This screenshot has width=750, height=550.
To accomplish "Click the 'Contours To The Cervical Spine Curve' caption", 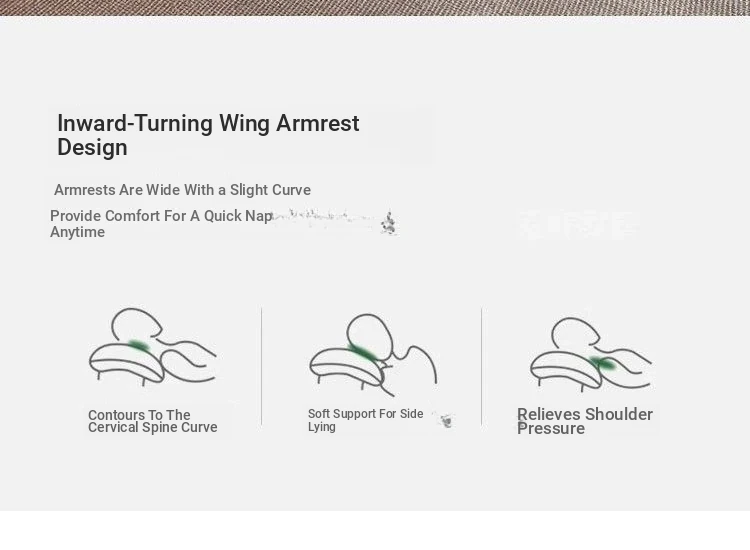I will click(x=153, y=421).
